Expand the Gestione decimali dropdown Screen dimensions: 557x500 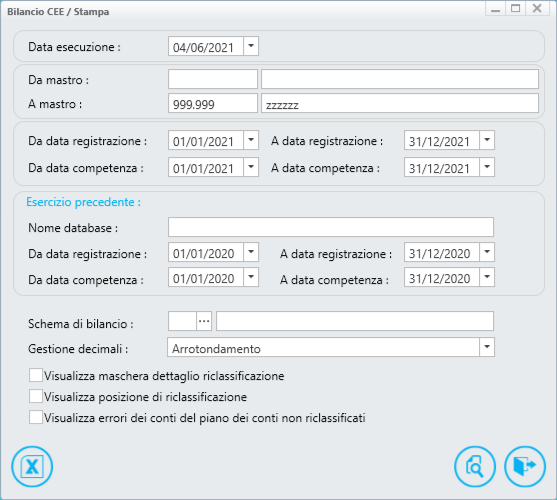(x=487, y=347)
